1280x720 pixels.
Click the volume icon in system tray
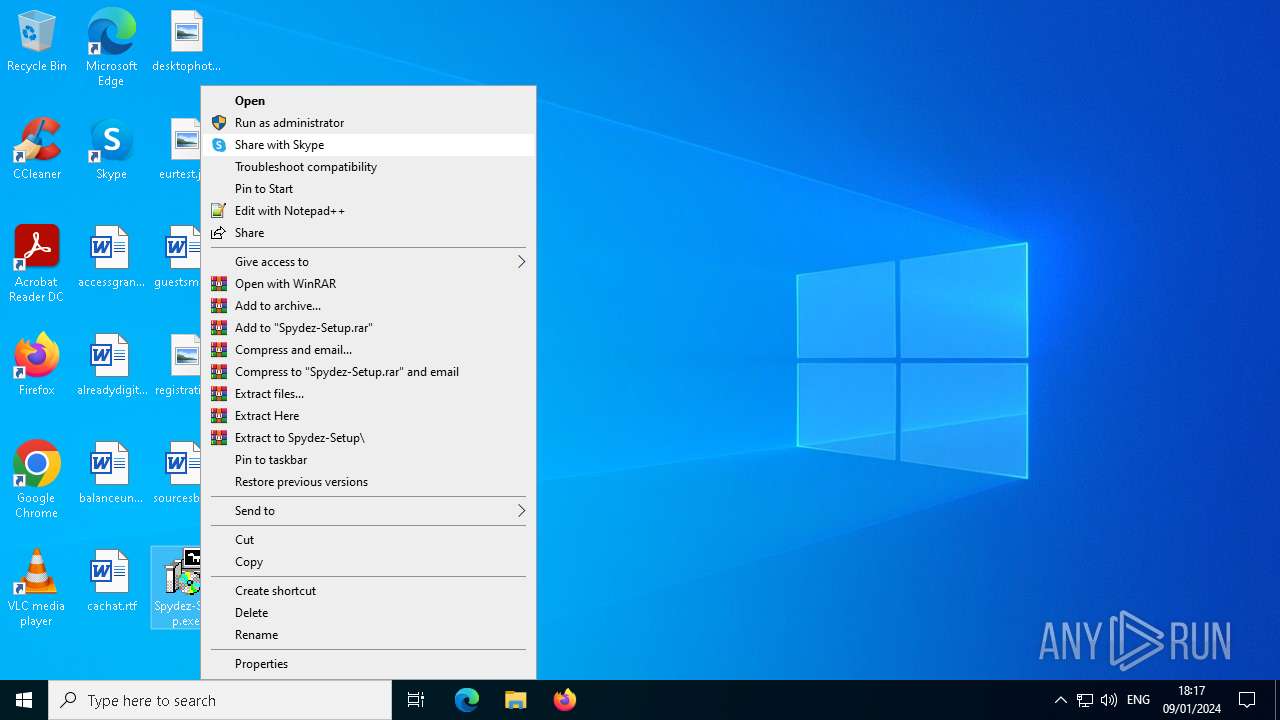pyautogui.click(x=1108, y=700)
